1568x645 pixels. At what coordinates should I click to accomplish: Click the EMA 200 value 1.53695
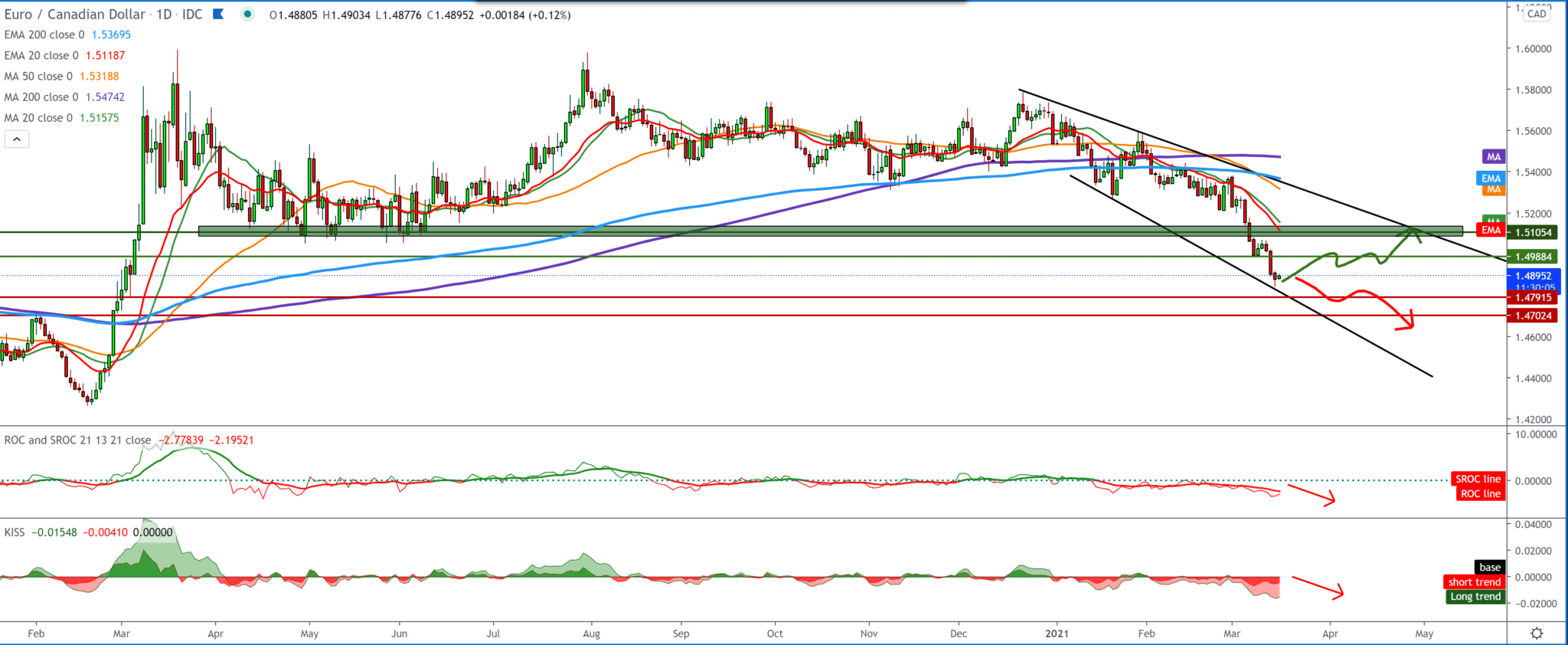click(111, 34)
